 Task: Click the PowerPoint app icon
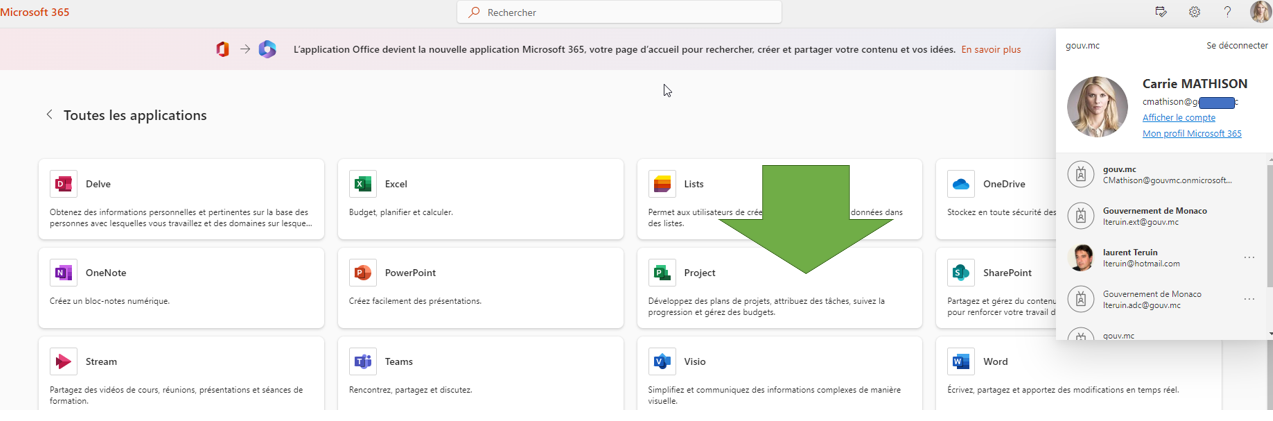[362, 273]
